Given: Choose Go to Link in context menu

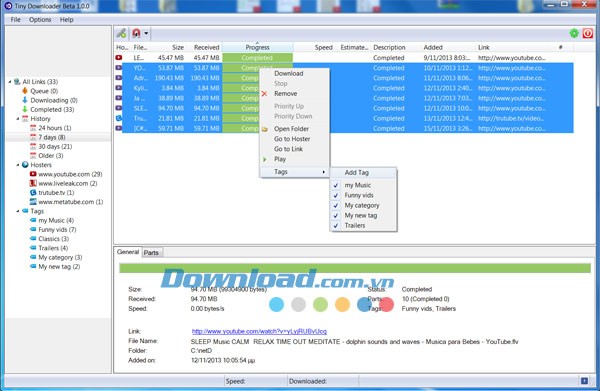Looking at the screenshot, I should 288,149.
